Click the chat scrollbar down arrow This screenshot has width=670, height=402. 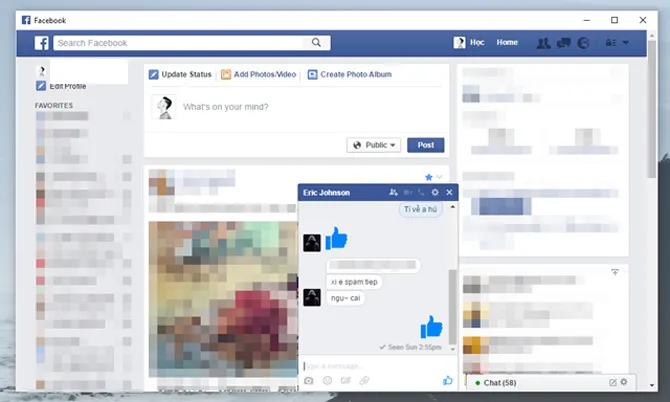(x=453, y=349)
